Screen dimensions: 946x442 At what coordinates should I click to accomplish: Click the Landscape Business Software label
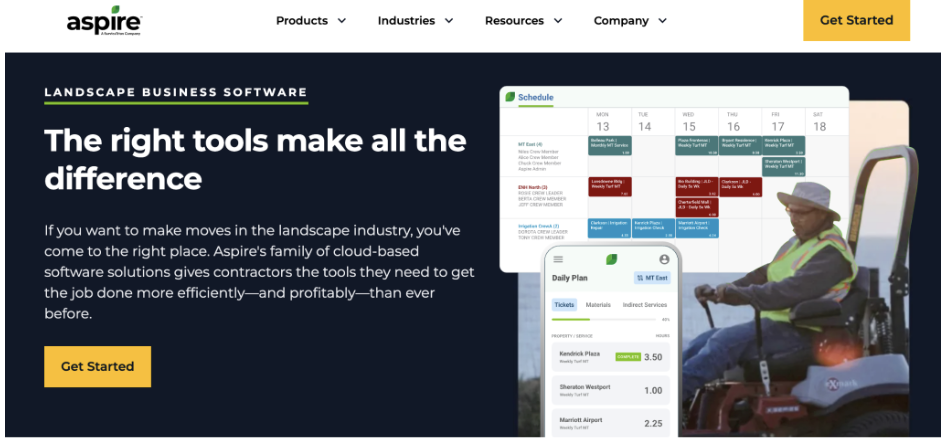176,92
